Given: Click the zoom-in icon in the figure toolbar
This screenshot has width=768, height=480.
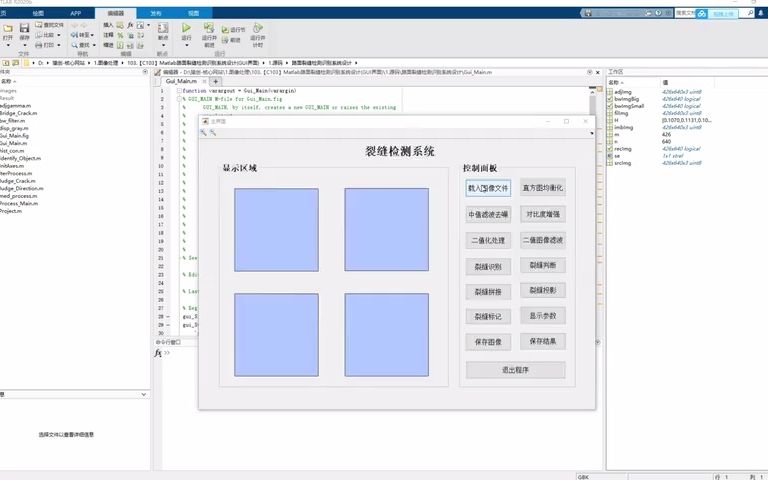Looking at the screenshot, I should pyautogui.click(x=203, y=132).
